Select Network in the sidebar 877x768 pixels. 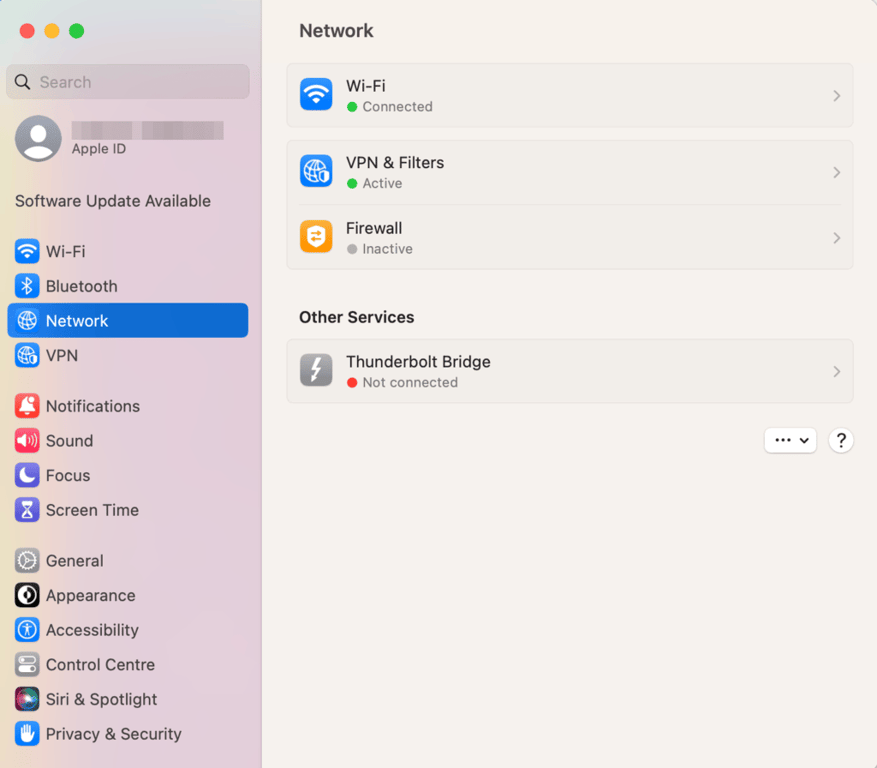point(75,320)
